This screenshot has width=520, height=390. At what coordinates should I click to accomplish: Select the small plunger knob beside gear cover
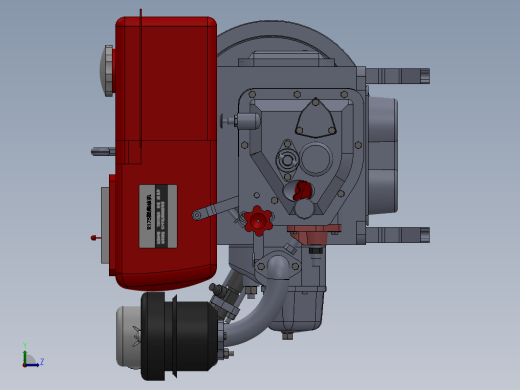(239, 121)
